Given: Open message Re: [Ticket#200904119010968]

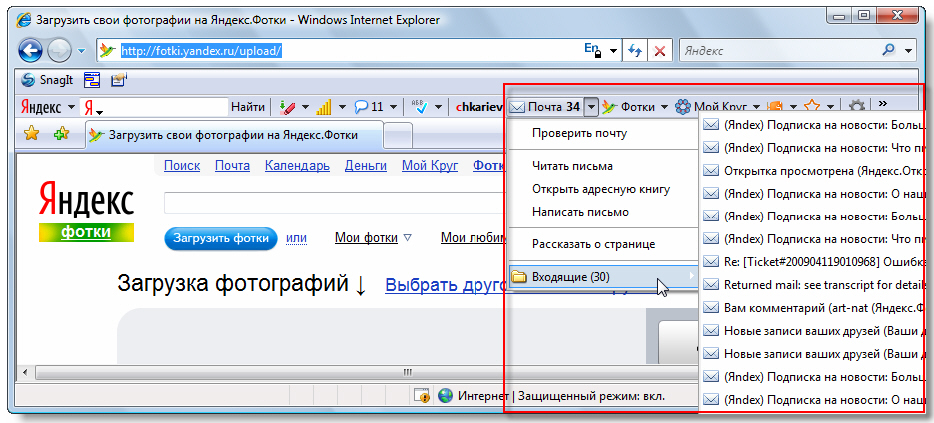Looking at the screenshot, I should [x=814, y=262].
